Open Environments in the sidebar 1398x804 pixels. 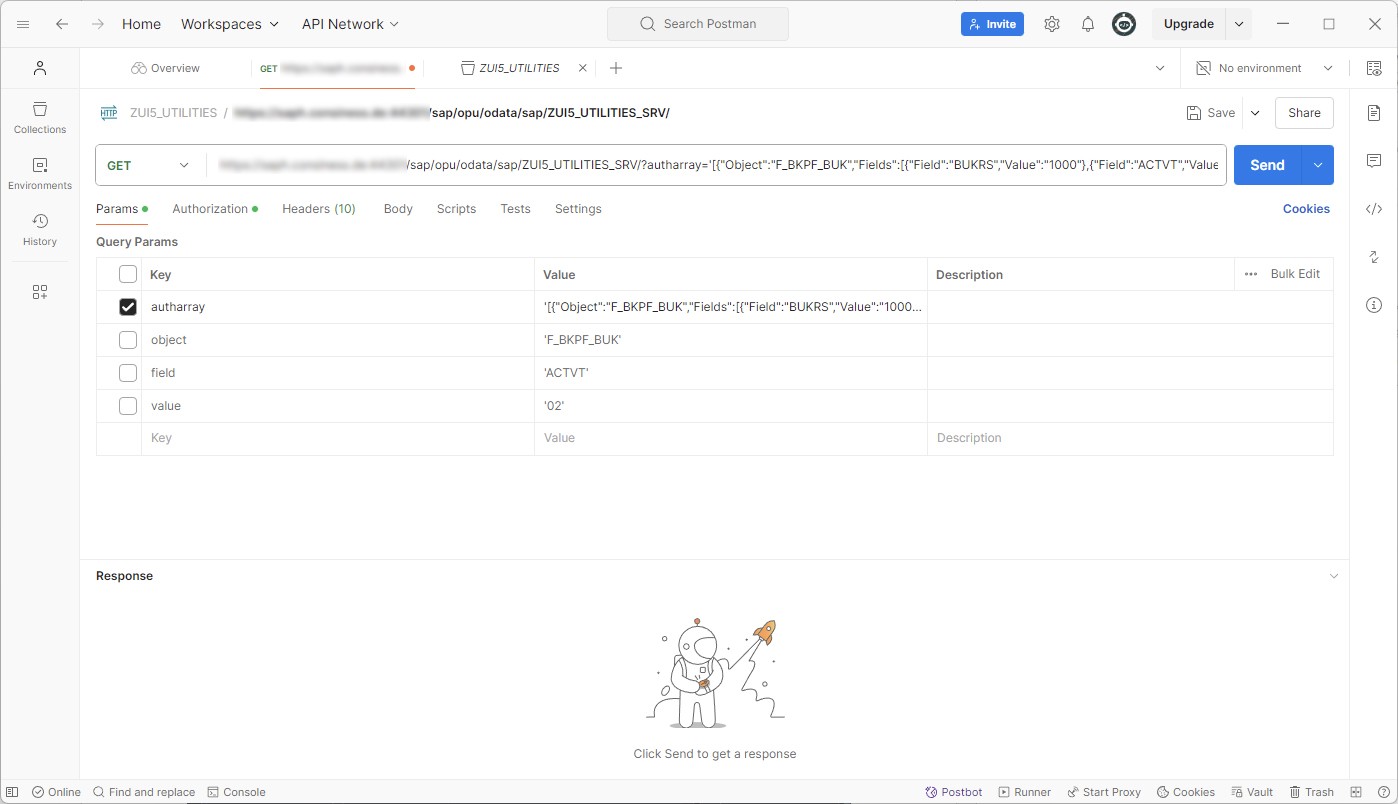40,173
